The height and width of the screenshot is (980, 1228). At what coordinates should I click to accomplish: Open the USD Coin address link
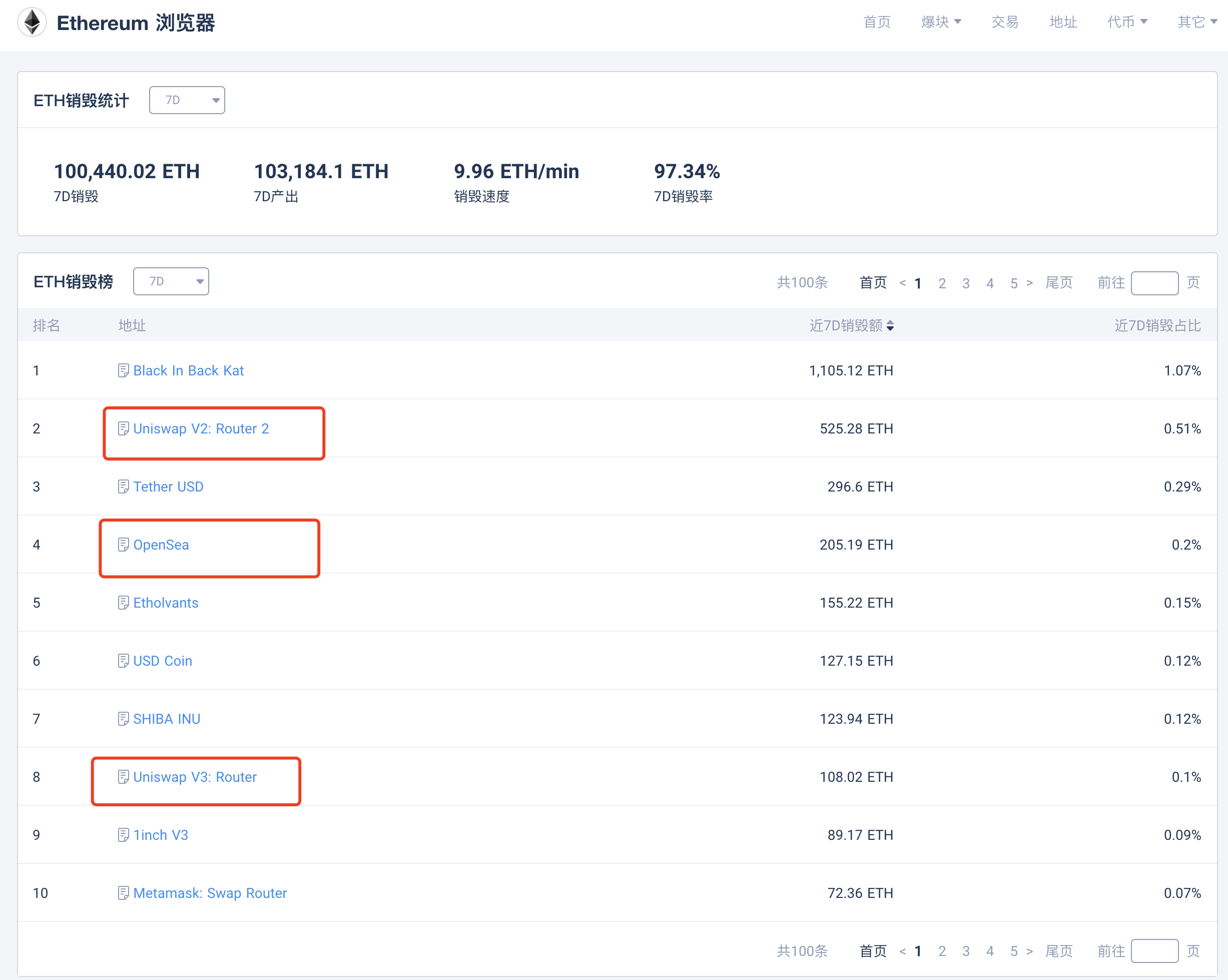[x=163, y=662]
